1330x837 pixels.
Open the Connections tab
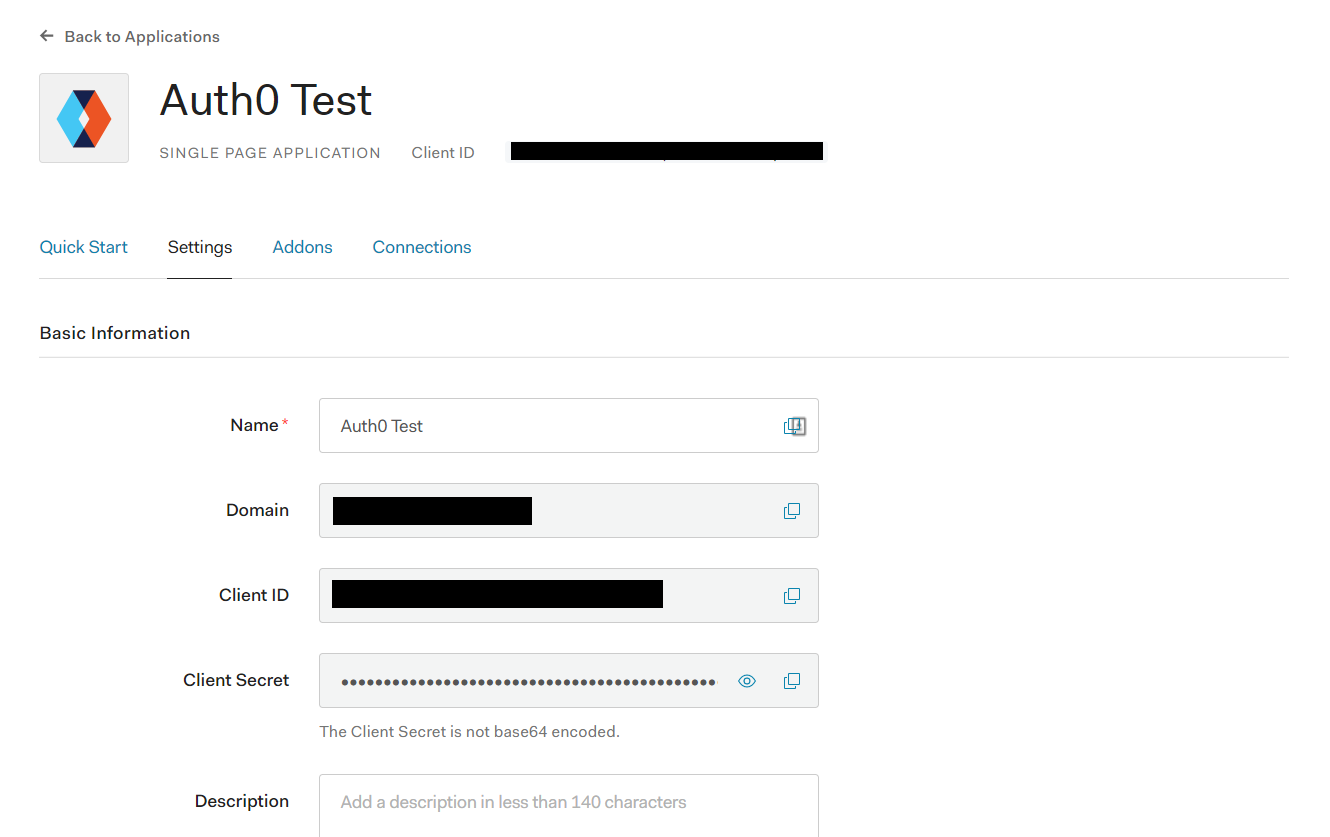(x=422, y=247)
